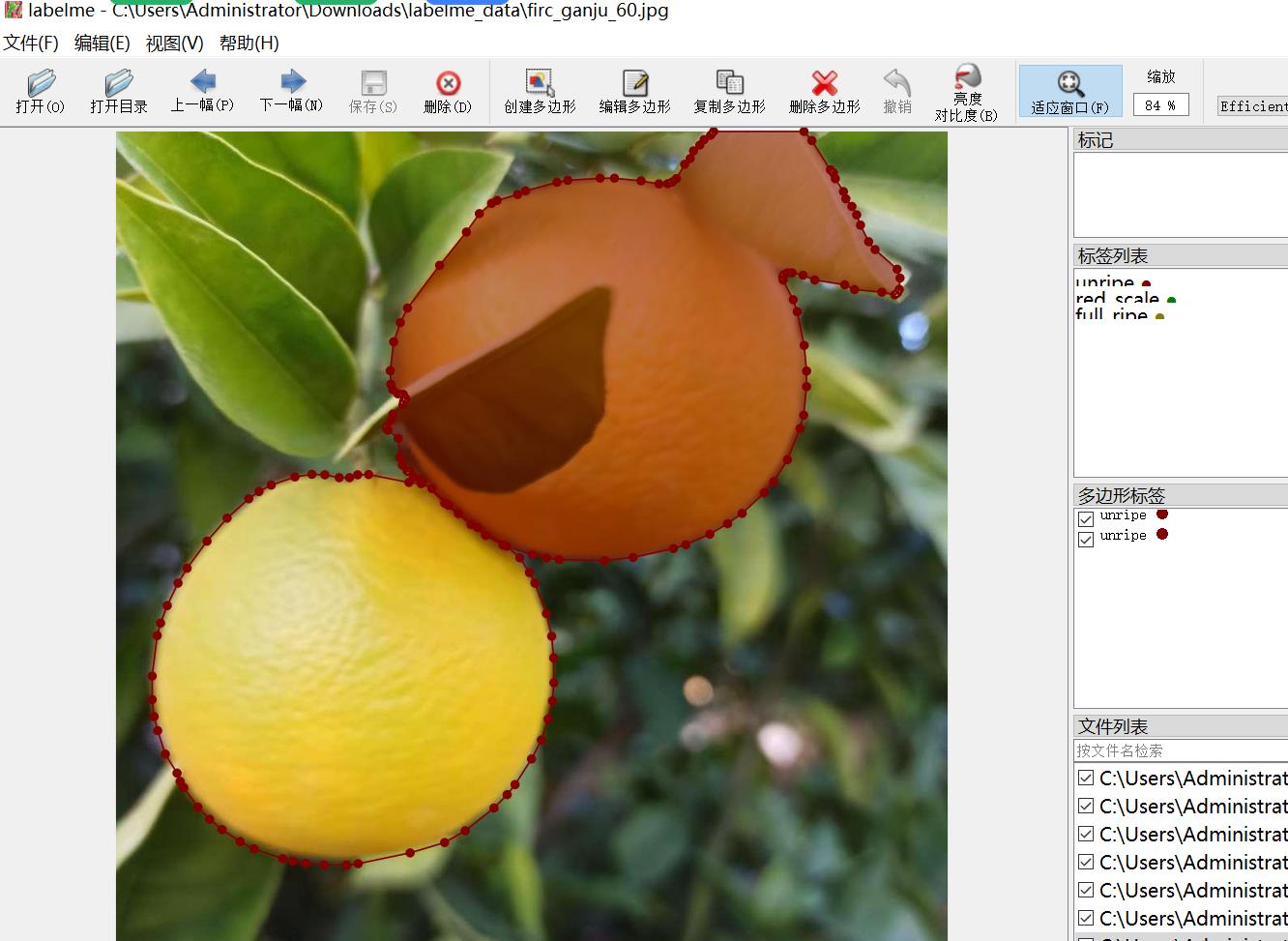The width and height of the screenshot is (1288, 941).
Task: Uncheck the first unripe polygon checkbox
Action: tap(1086, 518)
